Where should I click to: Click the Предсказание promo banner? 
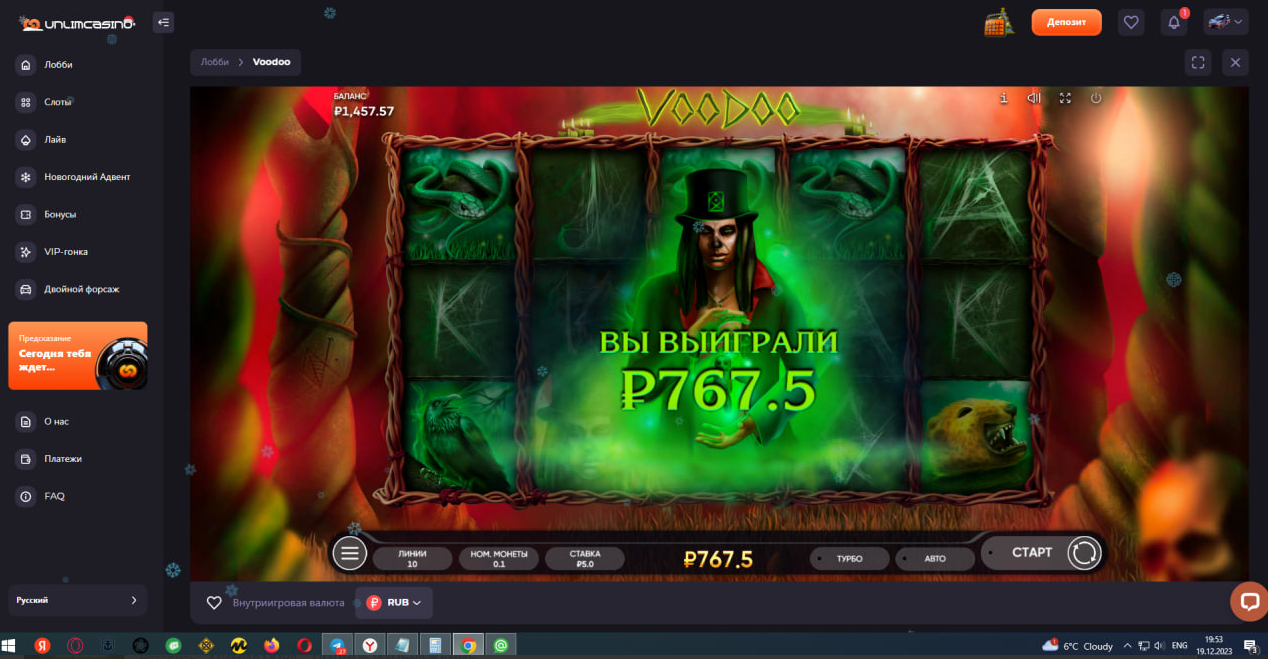[x=77, y=355]
